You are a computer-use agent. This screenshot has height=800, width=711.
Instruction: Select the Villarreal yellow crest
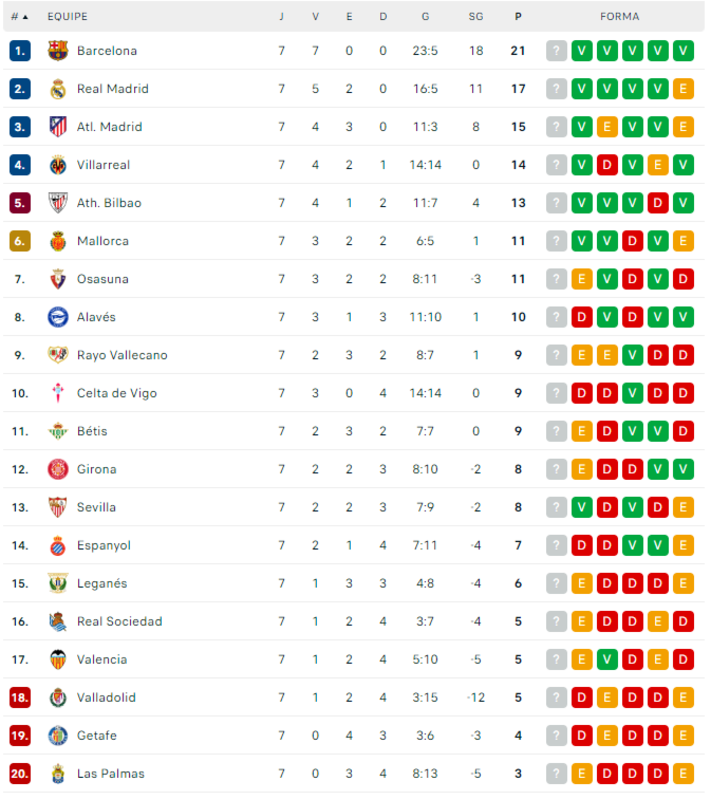[58, 165]
